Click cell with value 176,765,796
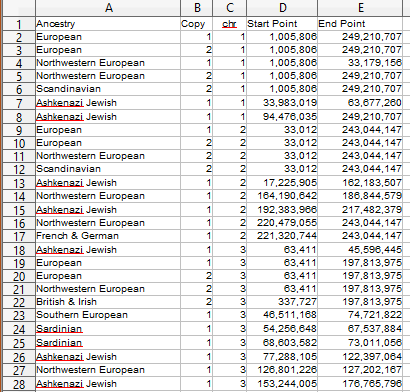Image resolution: width=410 pixels, height=392 pixels. click(360, 384)
